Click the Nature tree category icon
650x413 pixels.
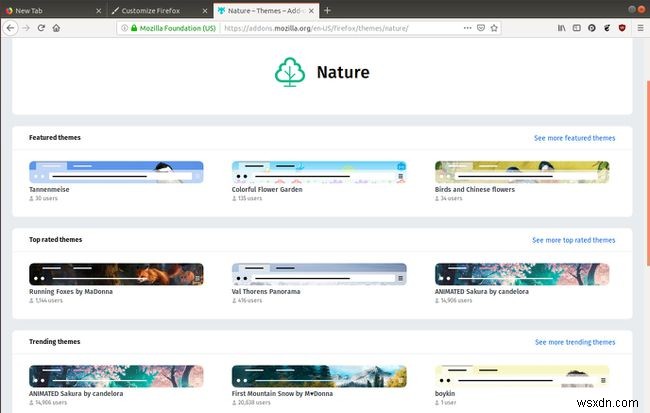tap(290, 72)
